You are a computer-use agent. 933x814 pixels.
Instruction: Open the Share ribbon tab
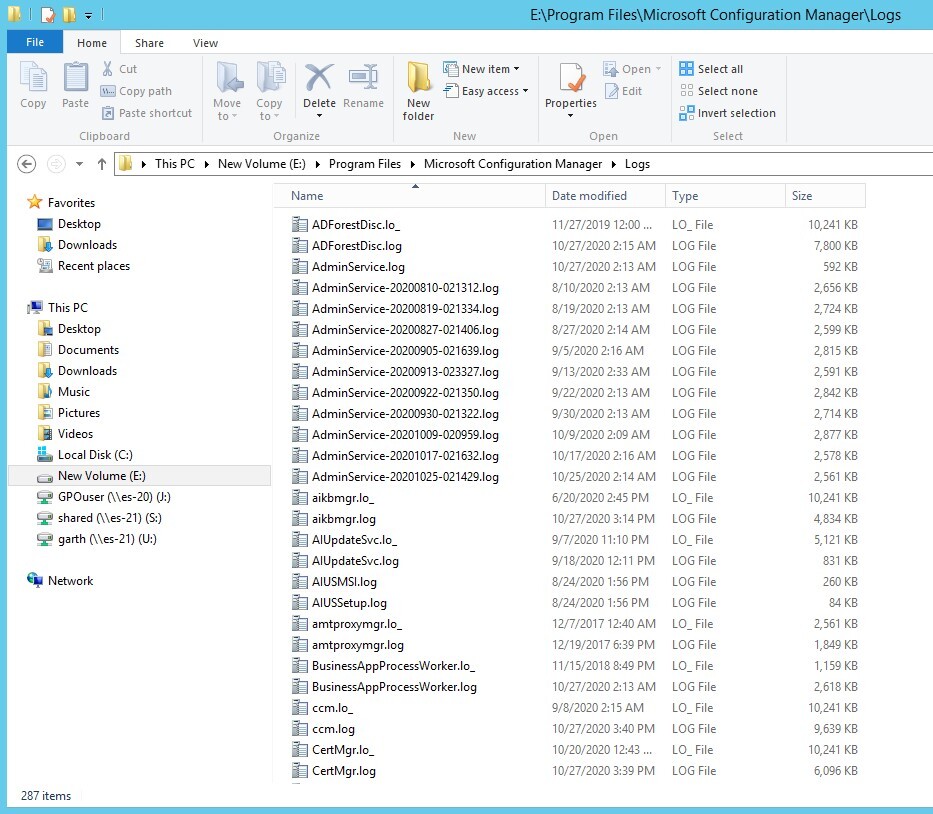click(x=149, y=43)
